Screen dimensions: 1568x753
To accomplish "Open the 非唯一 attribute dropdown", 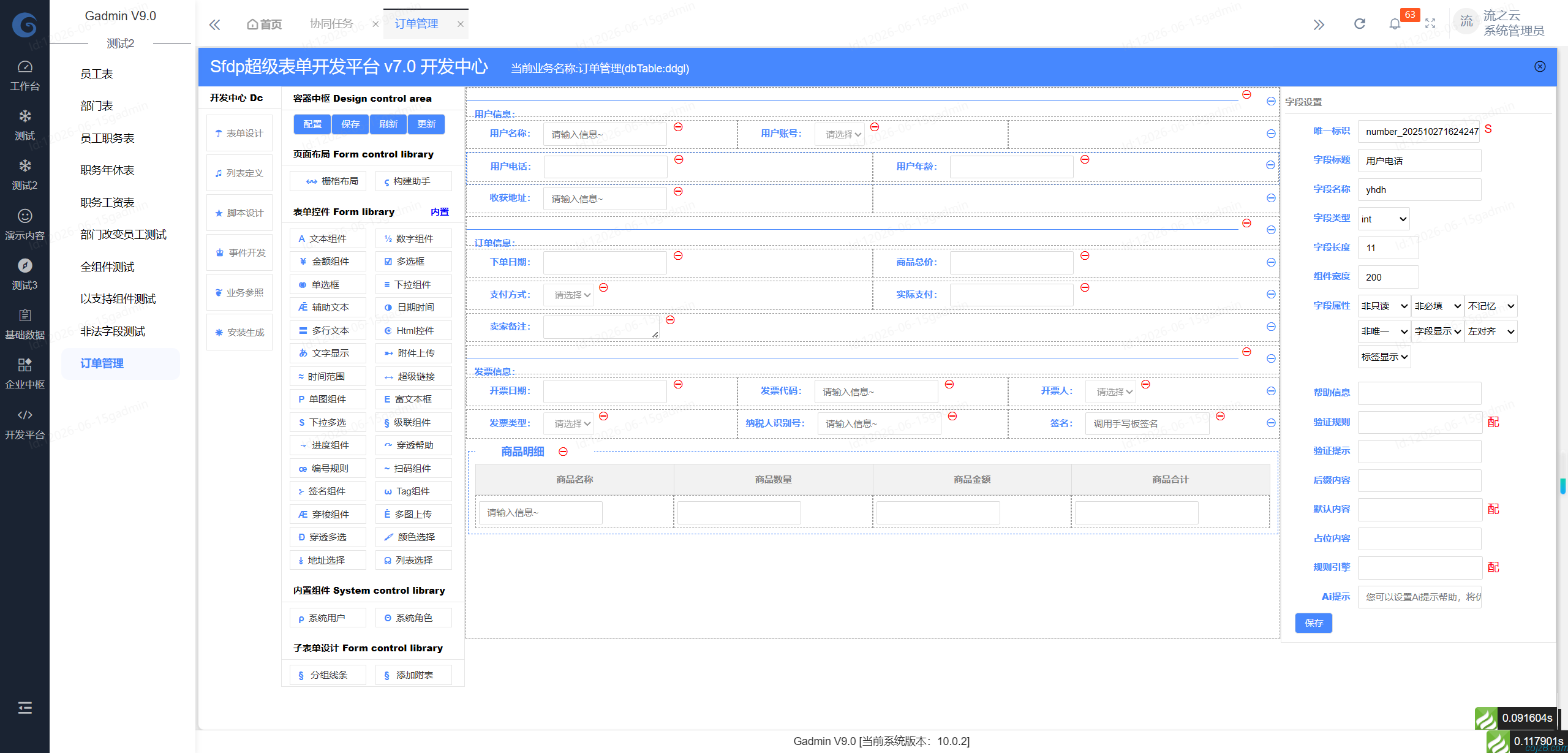I will tap(1384, 331).
